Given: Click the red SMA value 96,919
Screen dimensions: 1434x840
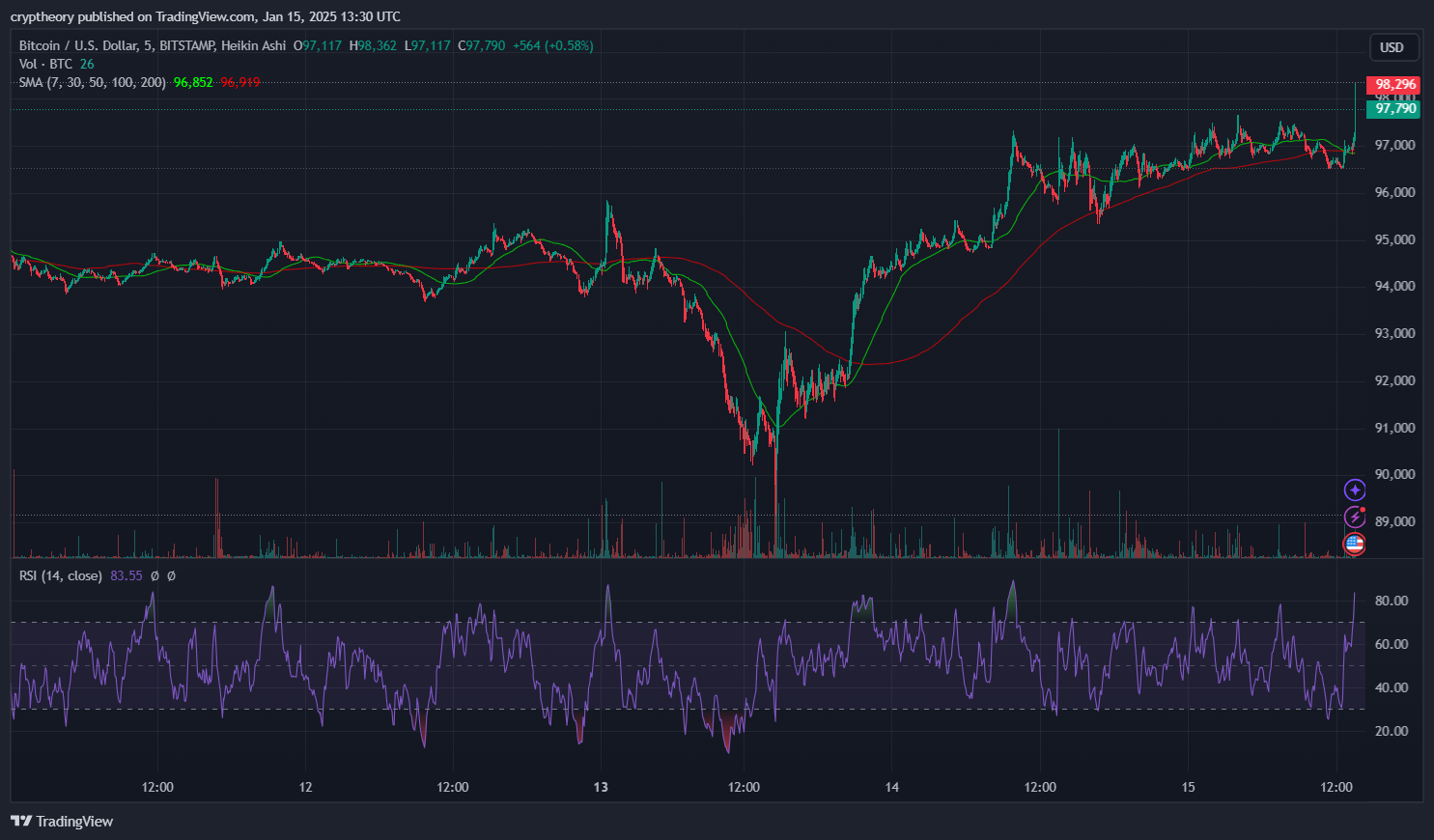Looking at the screenshot, I should [240, 82].
